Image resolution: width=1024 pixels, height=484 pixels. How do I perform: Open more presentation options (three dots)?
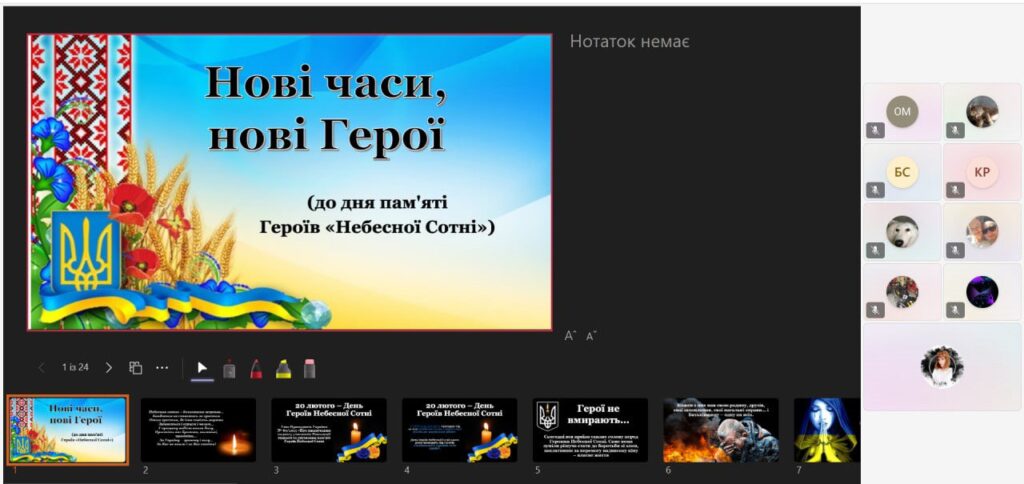(162, 368)
